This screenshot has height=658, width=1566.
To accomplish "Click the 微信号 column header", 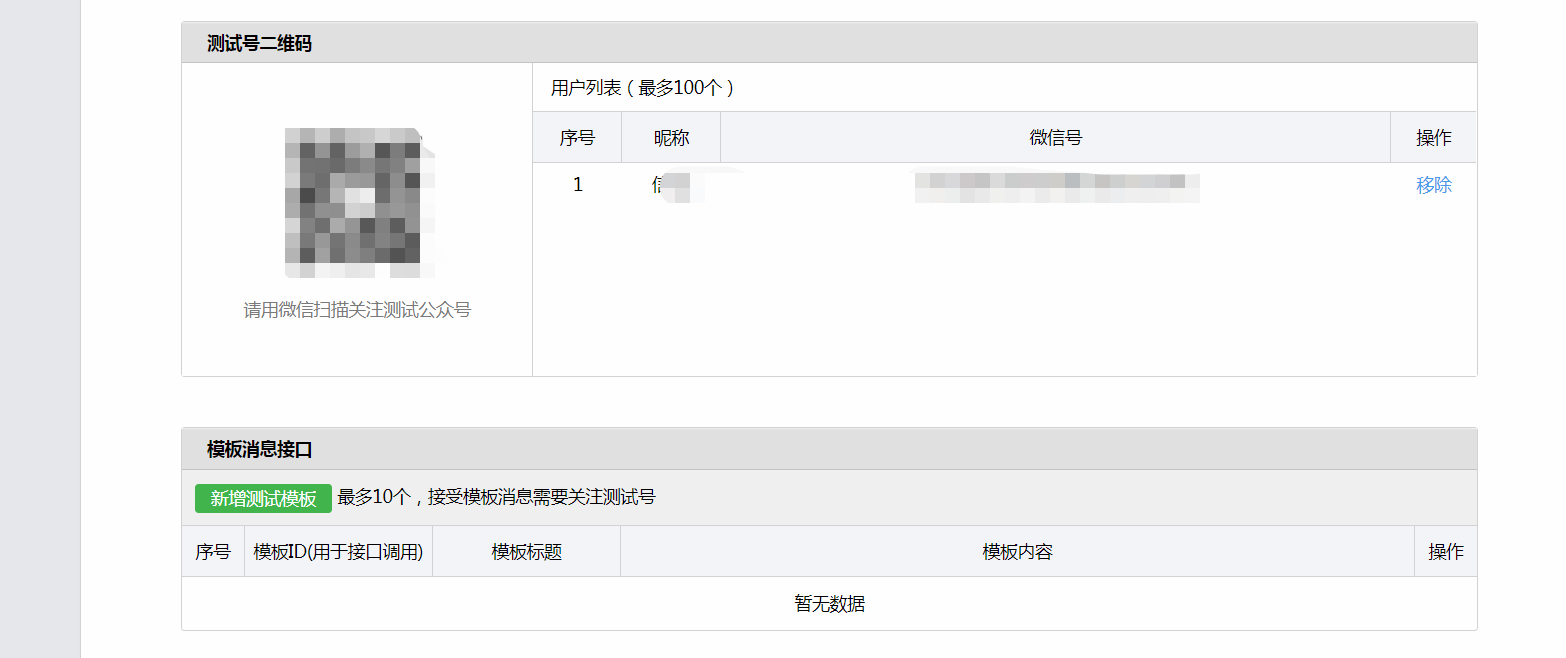I will tap(1055, 138).
